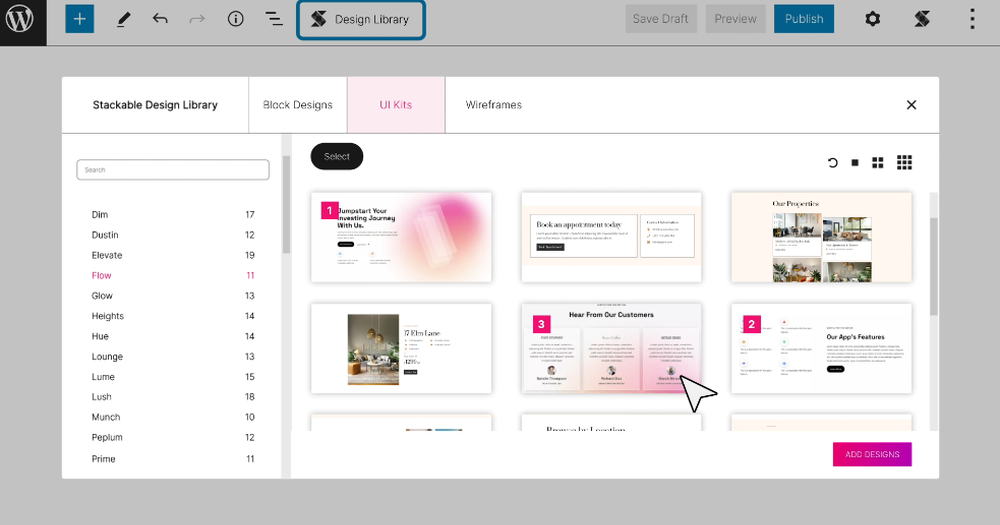This screenshot has width=1000, height=525.
Task: Select the Prime UI kit
Action: 173,459
